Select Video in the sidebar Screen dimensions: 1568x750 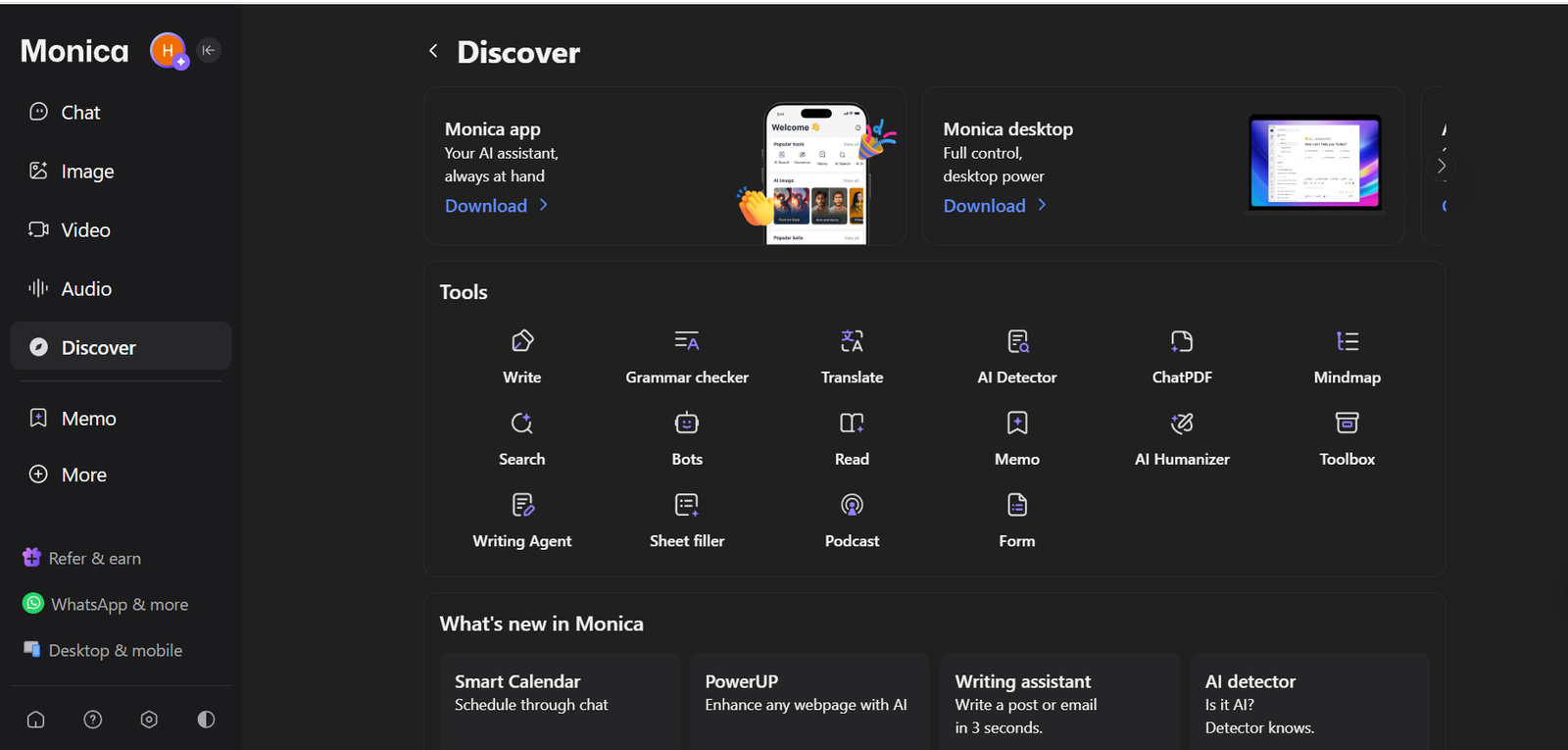point(121,230)
